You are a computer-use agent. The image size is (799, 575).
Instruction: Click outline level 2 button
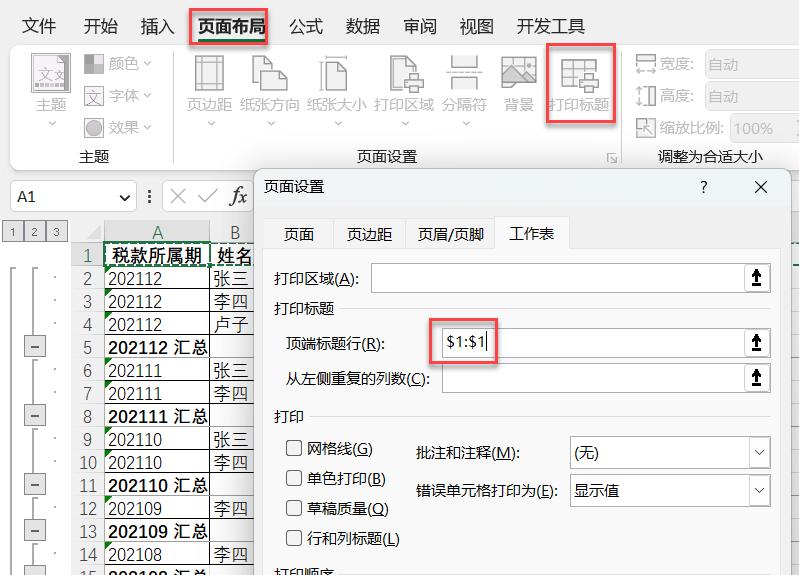click(x=34, y=232)
